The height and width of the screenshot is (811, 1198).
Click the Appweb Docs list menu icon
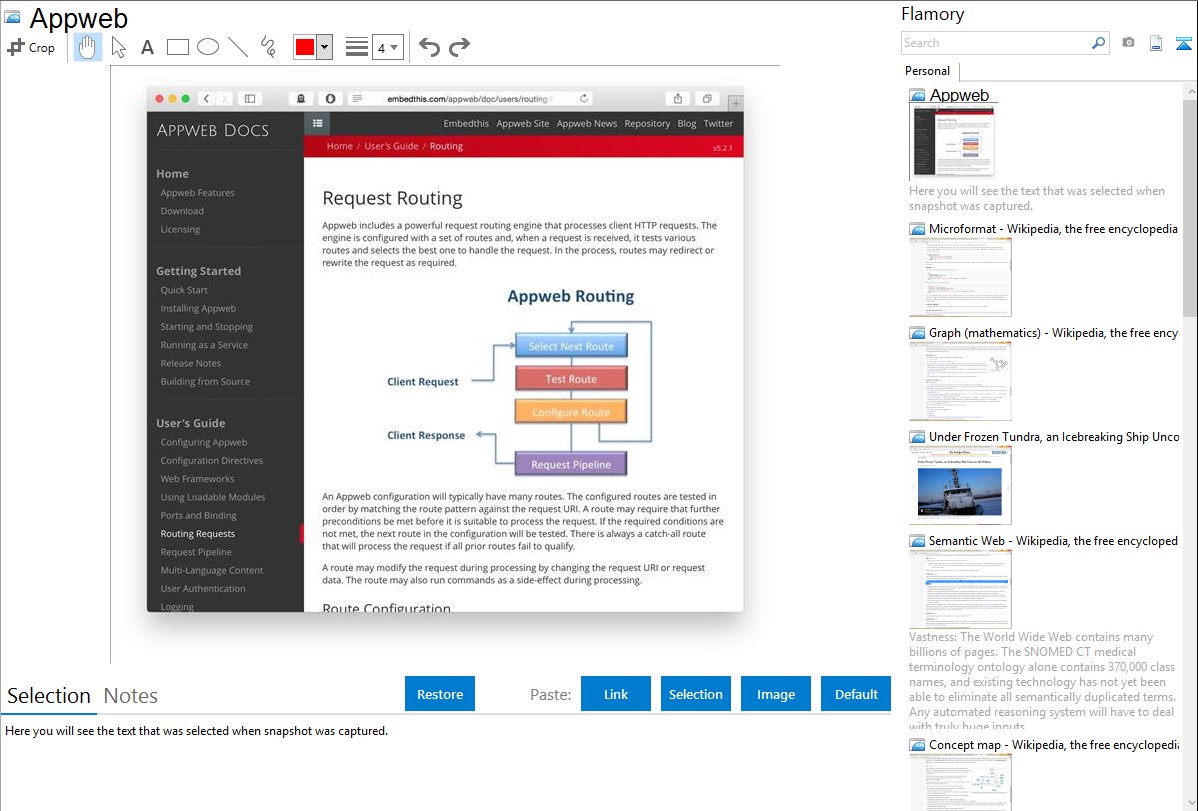pos(318,123)
